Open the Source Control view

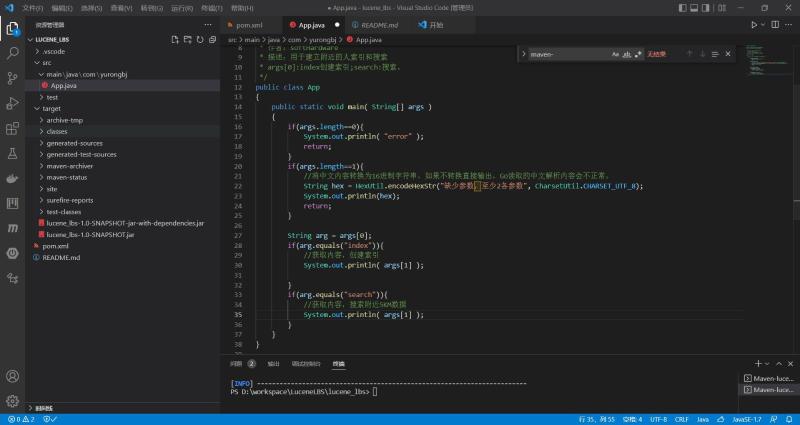tap(12, 78)
